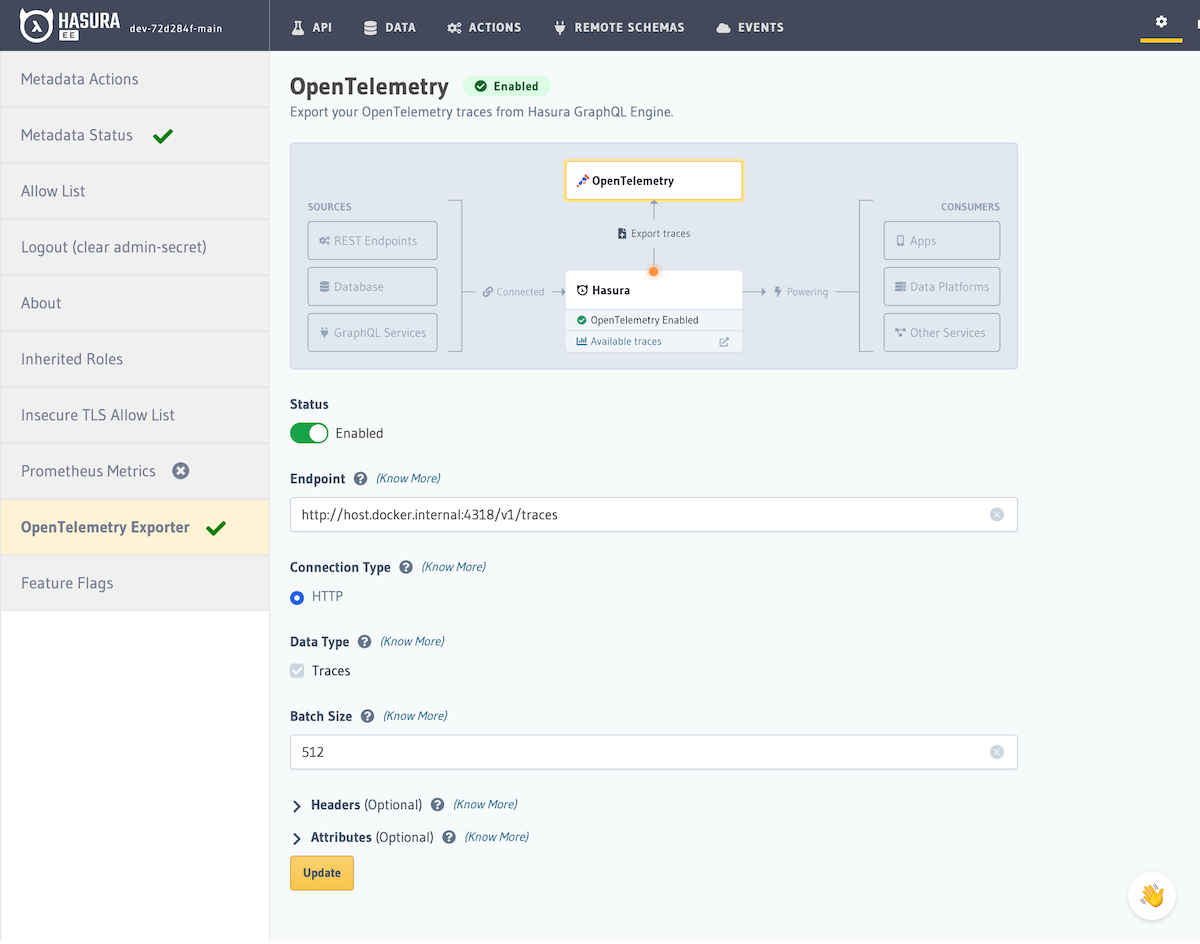Image resolution: width=1200 pixels, height=944 pixels.
Task: Click into the Endpoint URL input field
Action: [x=654, y=515]
